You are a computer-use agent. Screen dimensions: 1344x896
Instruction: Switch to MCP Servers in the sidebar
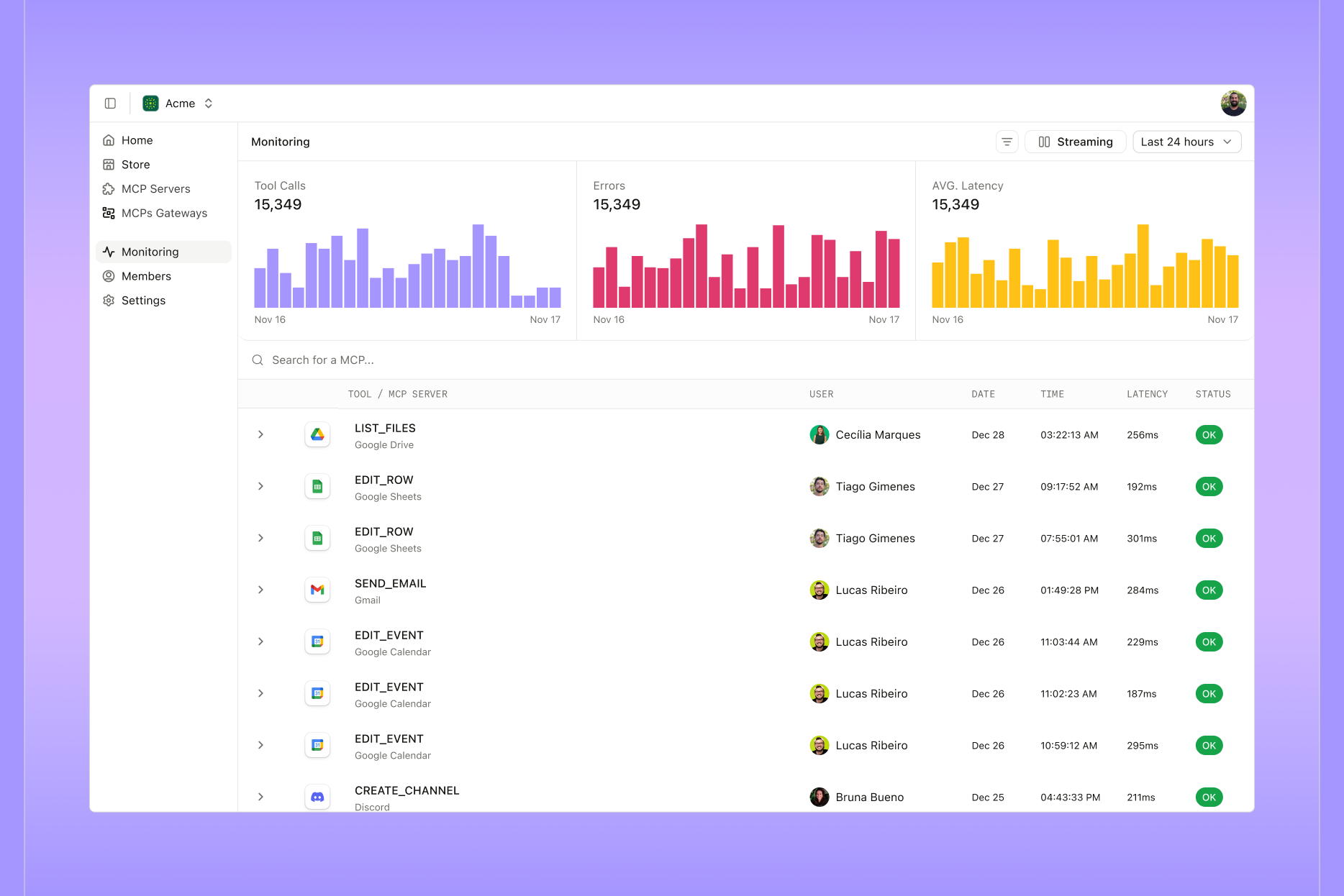pyautogui.click(x=155, y=188)
